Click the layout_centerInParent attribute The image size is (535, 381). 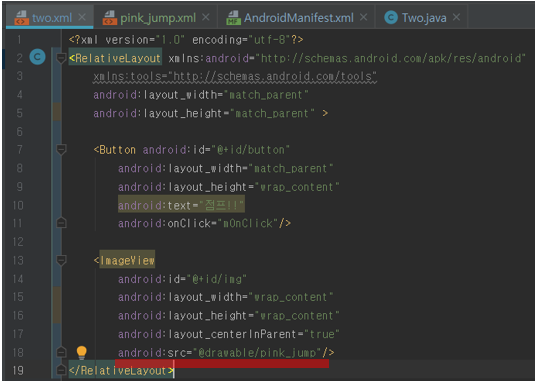(229, 334)
